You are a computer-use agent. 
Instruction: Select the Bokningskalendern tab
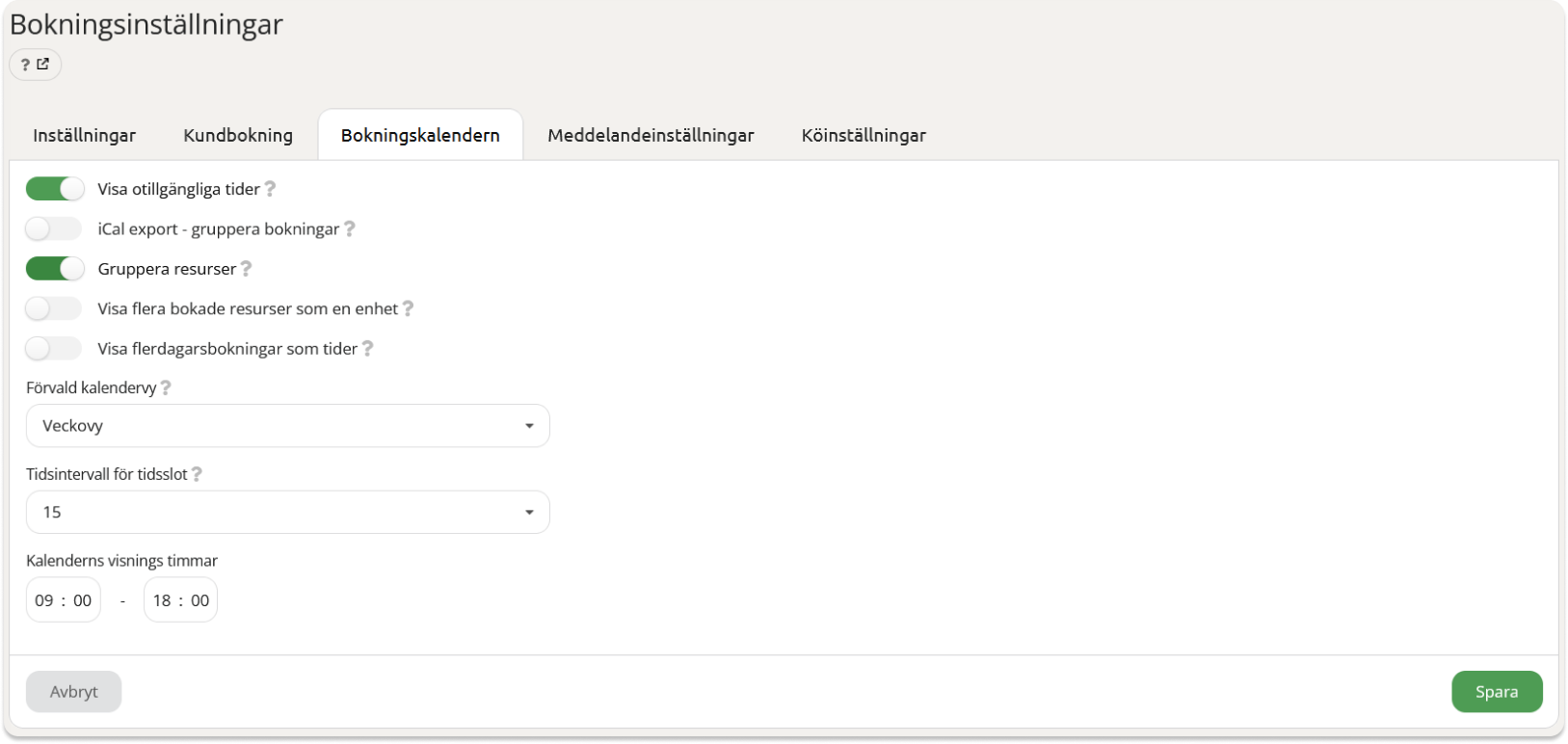420,135
